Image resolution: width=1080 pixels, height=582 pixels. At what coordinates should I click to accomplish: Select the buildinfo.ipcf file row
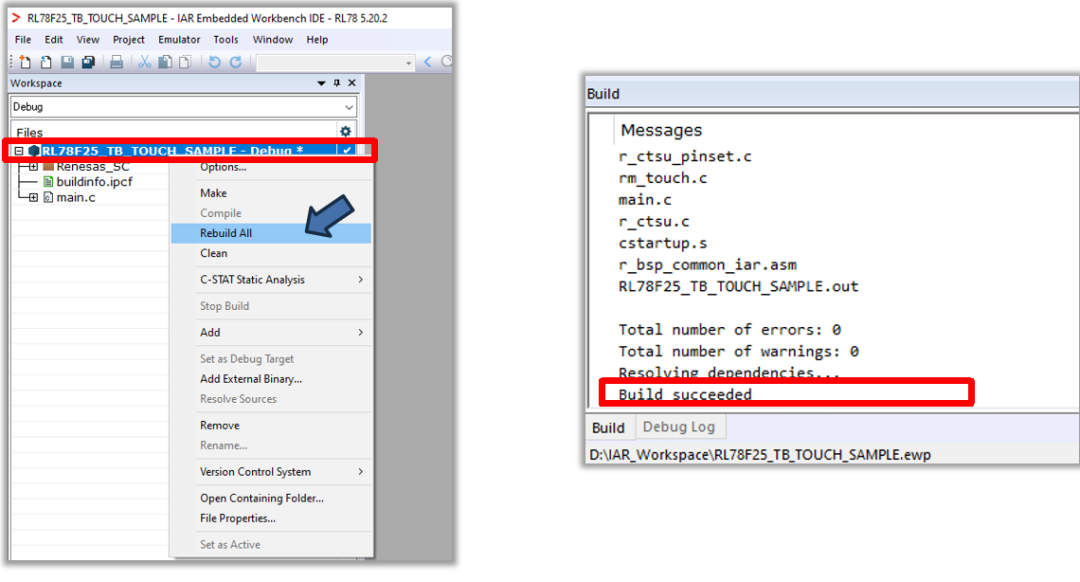click(94, 182)
